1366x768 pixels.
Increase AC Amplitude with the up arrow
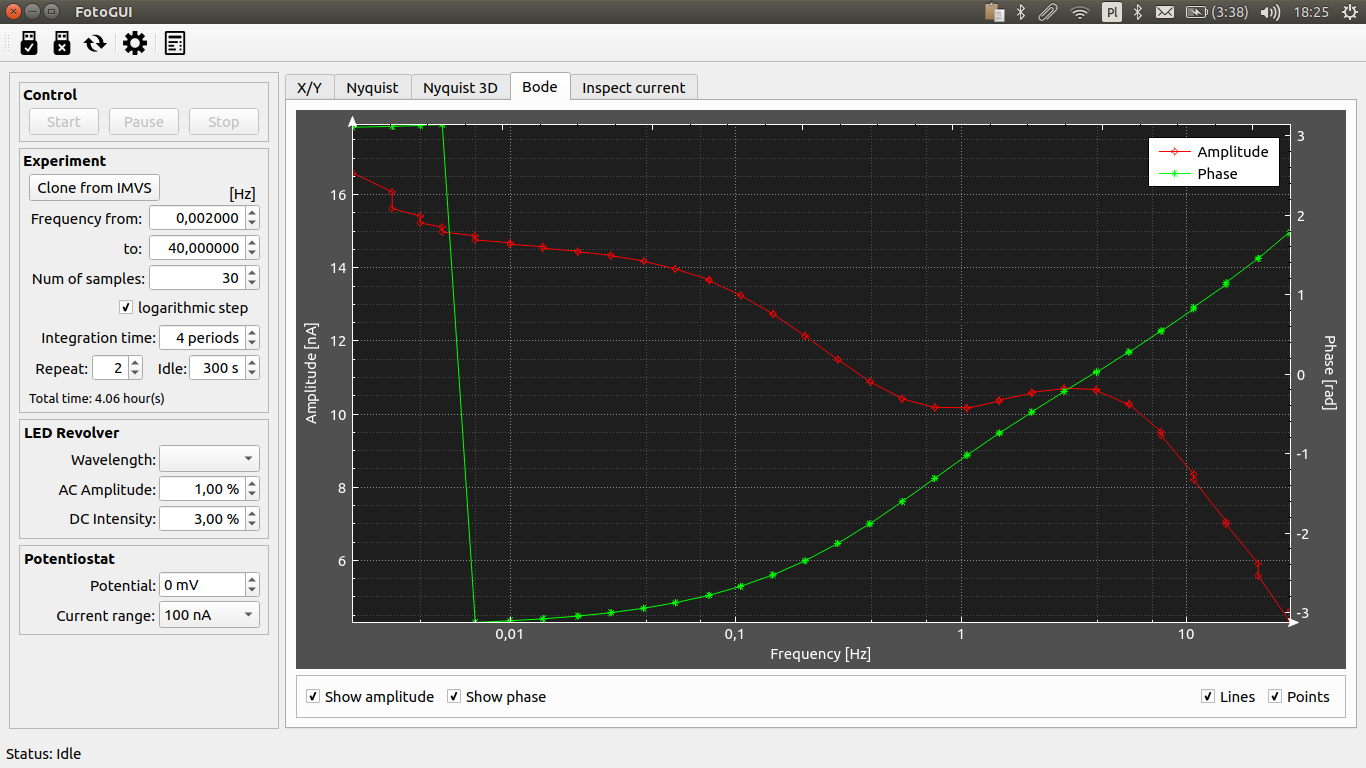point(252,484)
